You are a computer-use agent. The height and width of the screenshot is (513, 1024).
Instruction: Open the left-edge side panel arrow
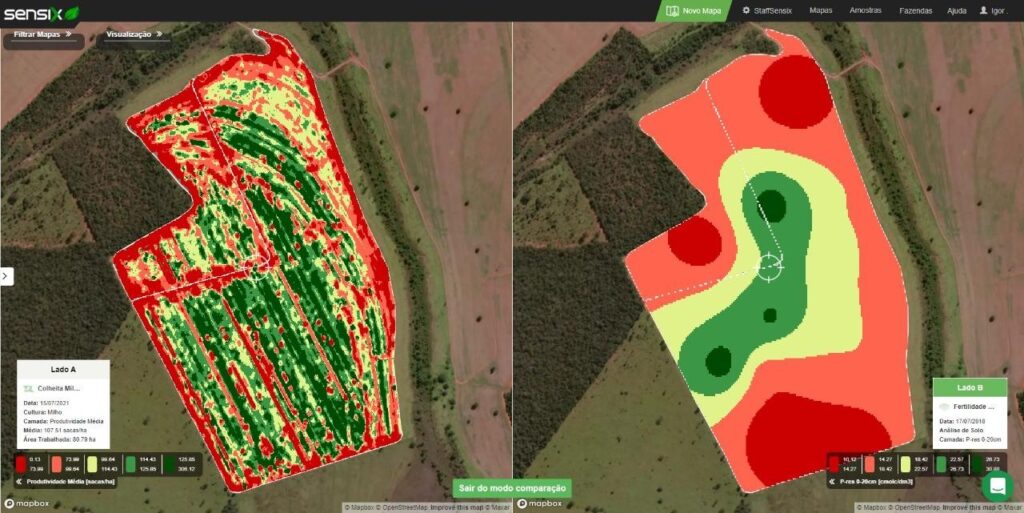(x=6, y=276)
